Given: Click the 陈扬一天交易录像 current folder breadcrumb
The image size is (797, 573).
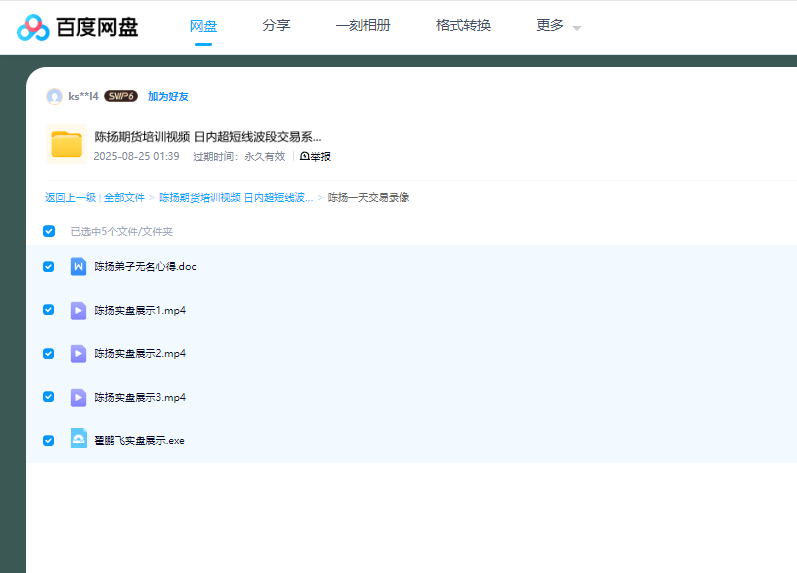Looking at the screenshot, I should pyautogui.click(x=369, y=197).
